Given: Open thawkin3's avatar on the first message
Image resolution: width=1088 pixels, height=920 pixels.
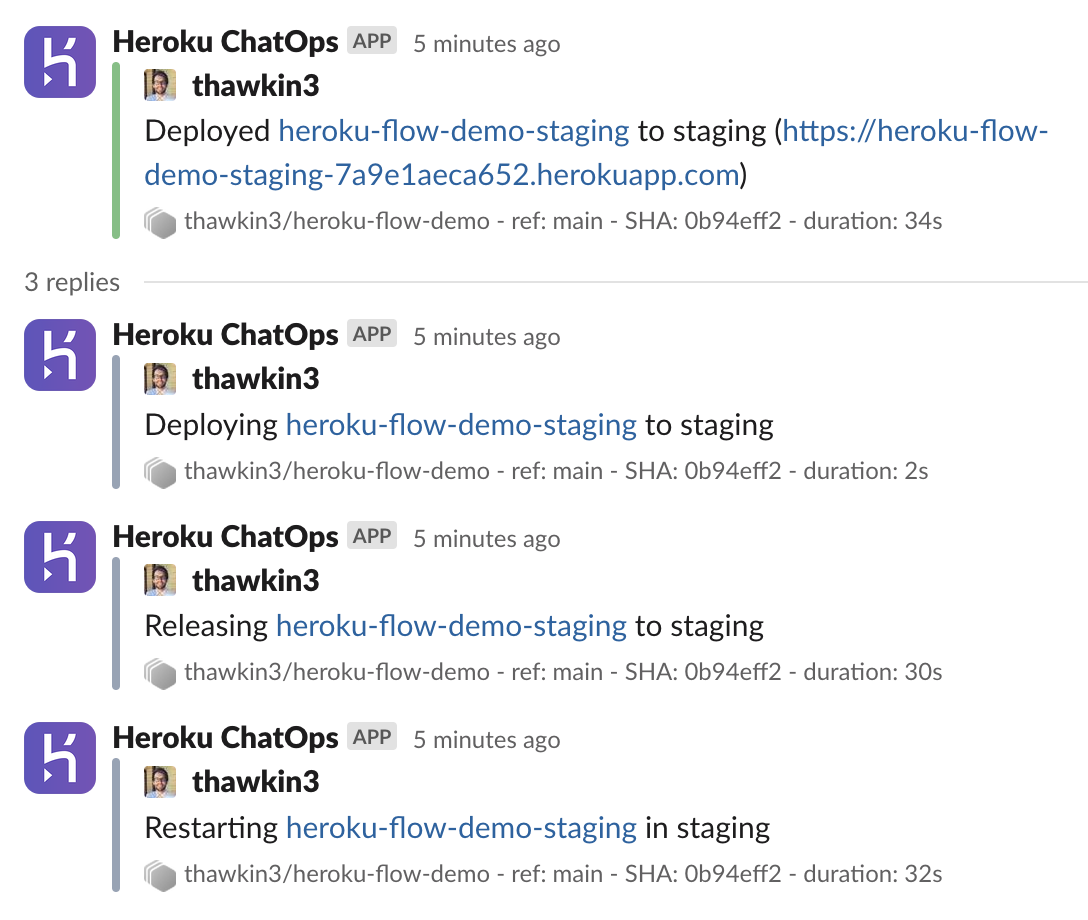Looking at the screenshot, I should tap(158, 85).
